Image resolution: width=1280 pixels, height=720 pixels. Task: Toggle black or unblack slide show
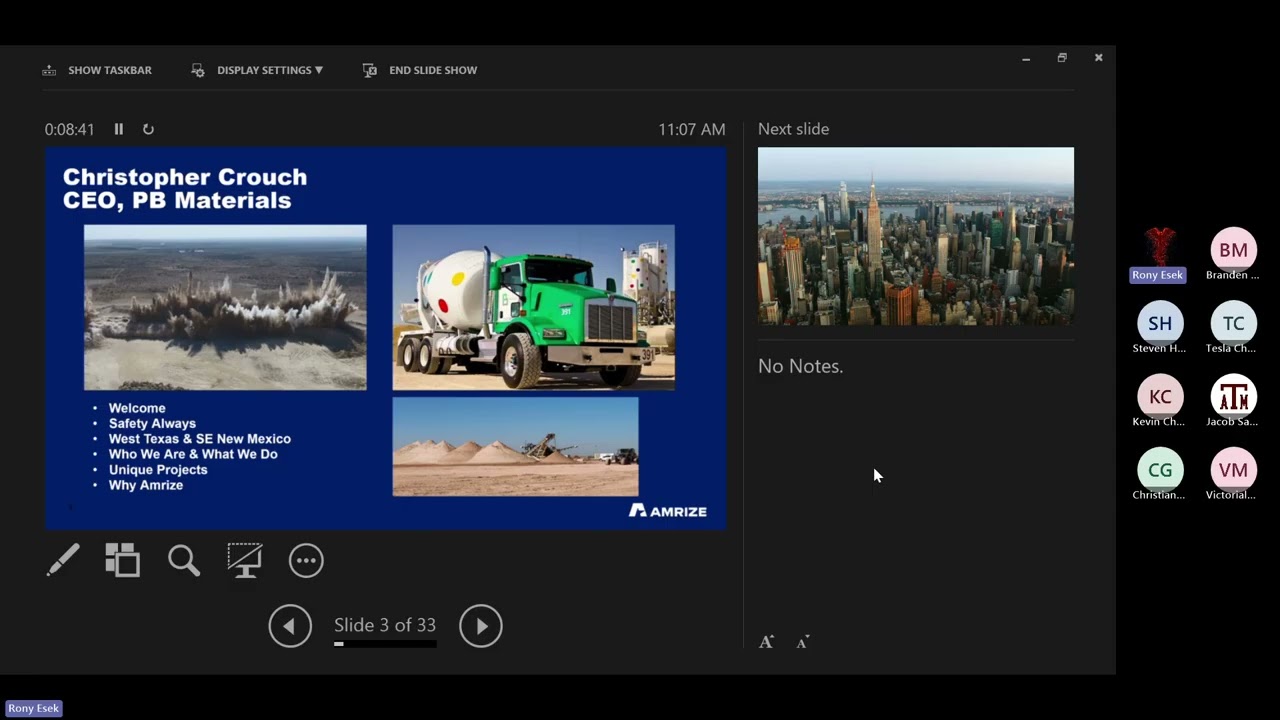coord(245,560)
